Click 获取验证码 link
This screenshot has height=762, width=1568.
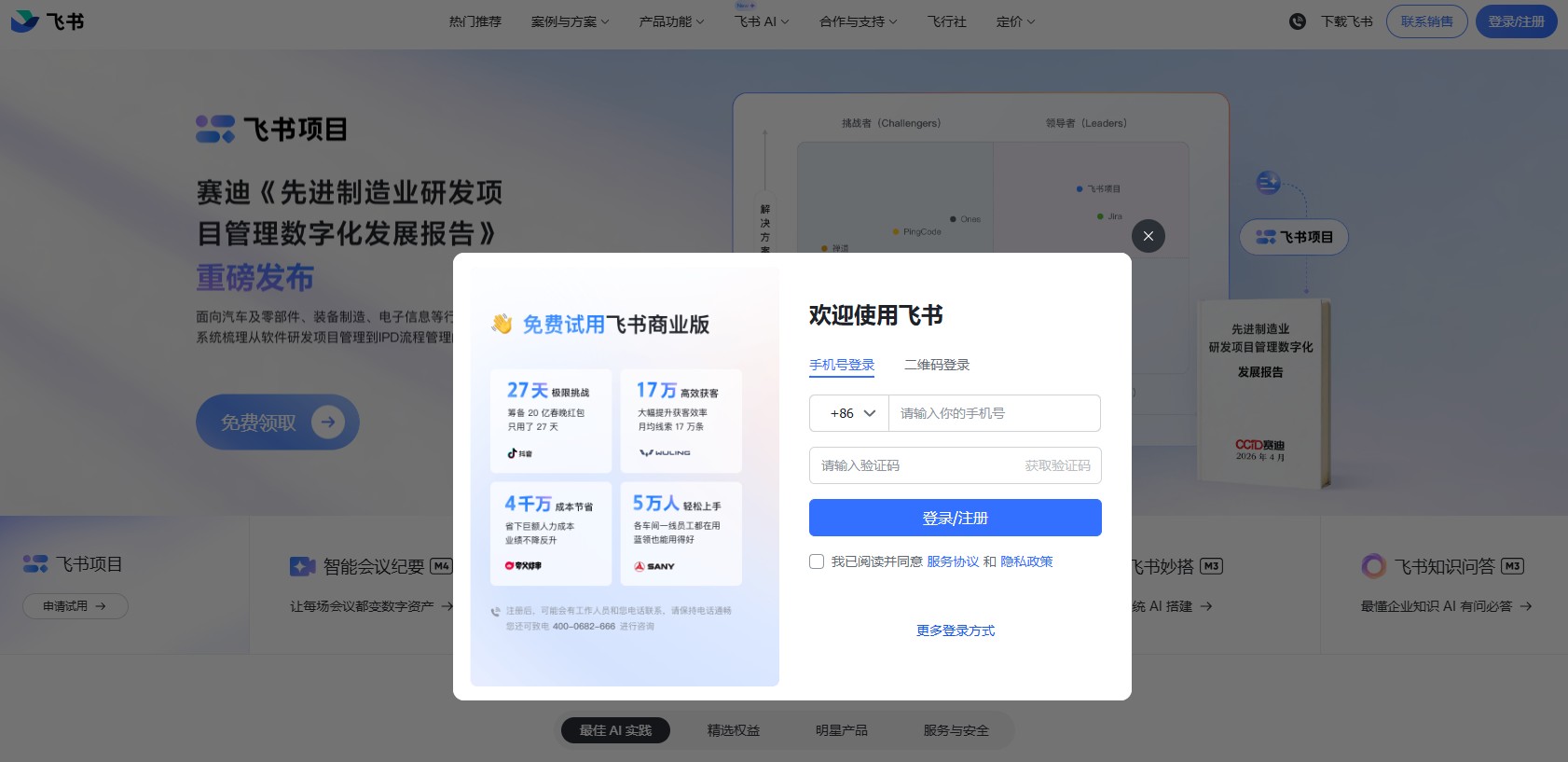click(x=1058, y=465)
